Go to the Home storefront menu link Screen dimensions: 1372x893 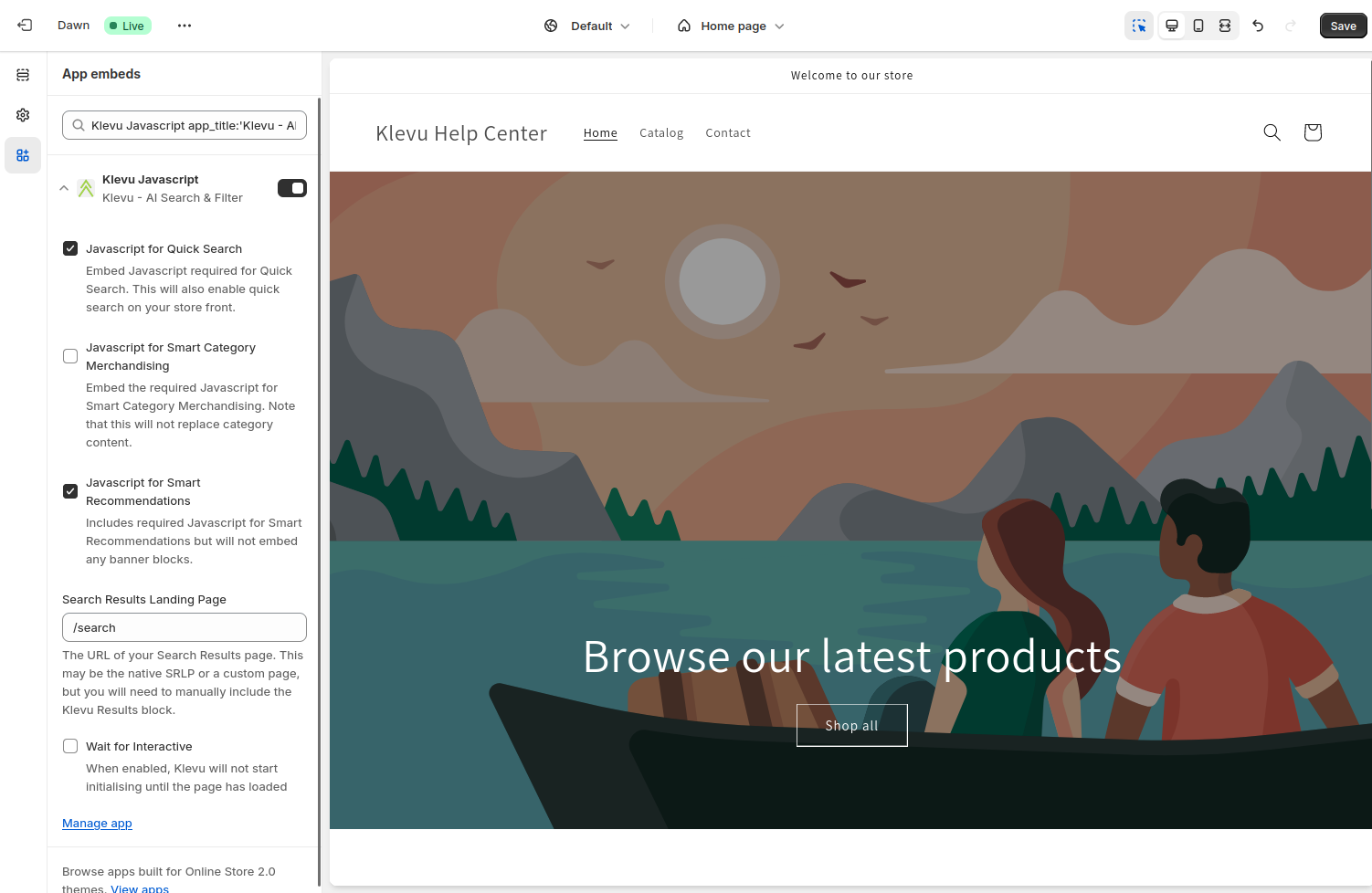(600, 133)
